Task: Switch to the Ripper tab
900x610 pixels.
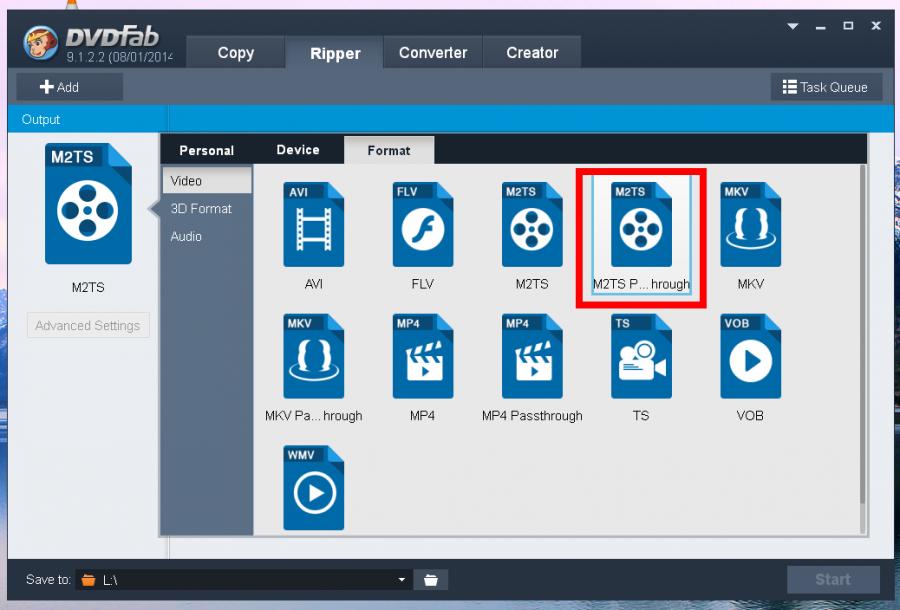Action: click(x=335, y=53)
